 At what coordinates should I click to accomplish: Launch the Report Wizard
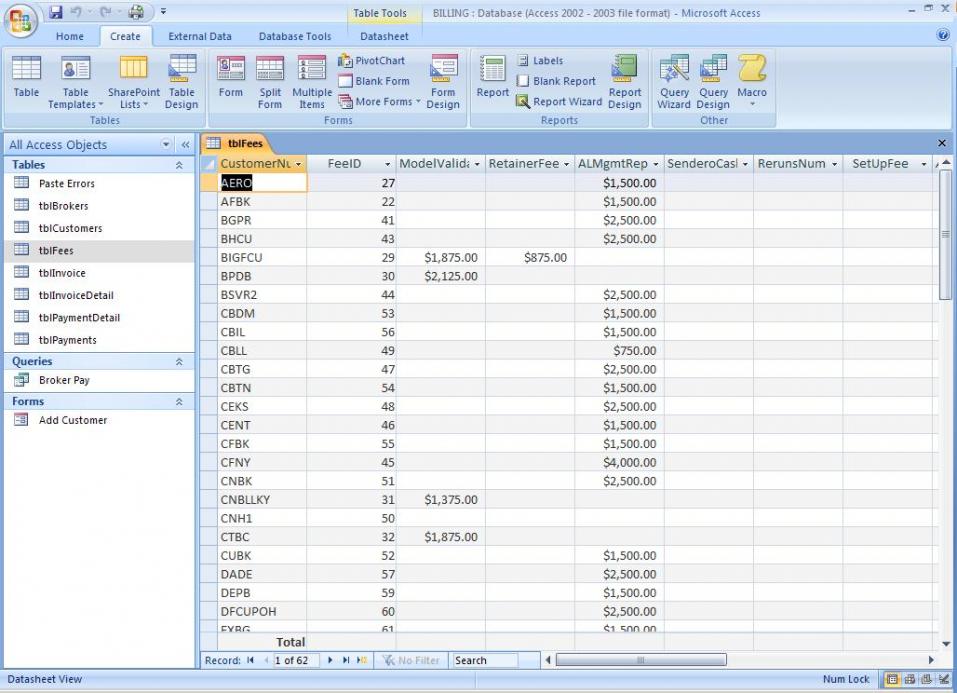pyautogui.click(x=559, y=101)
